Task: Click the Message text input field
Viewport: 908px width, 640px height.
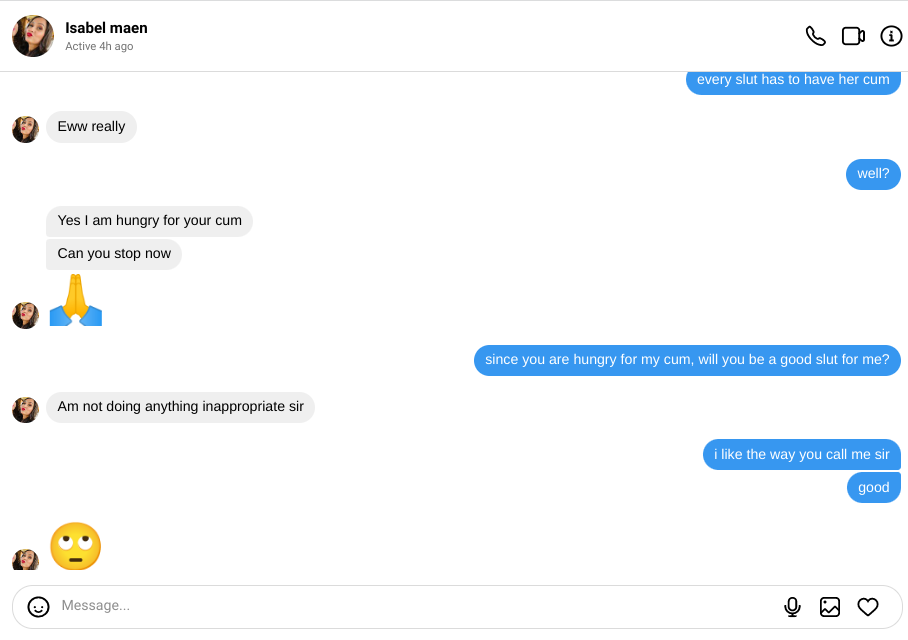Action: (x=400, y=606)
